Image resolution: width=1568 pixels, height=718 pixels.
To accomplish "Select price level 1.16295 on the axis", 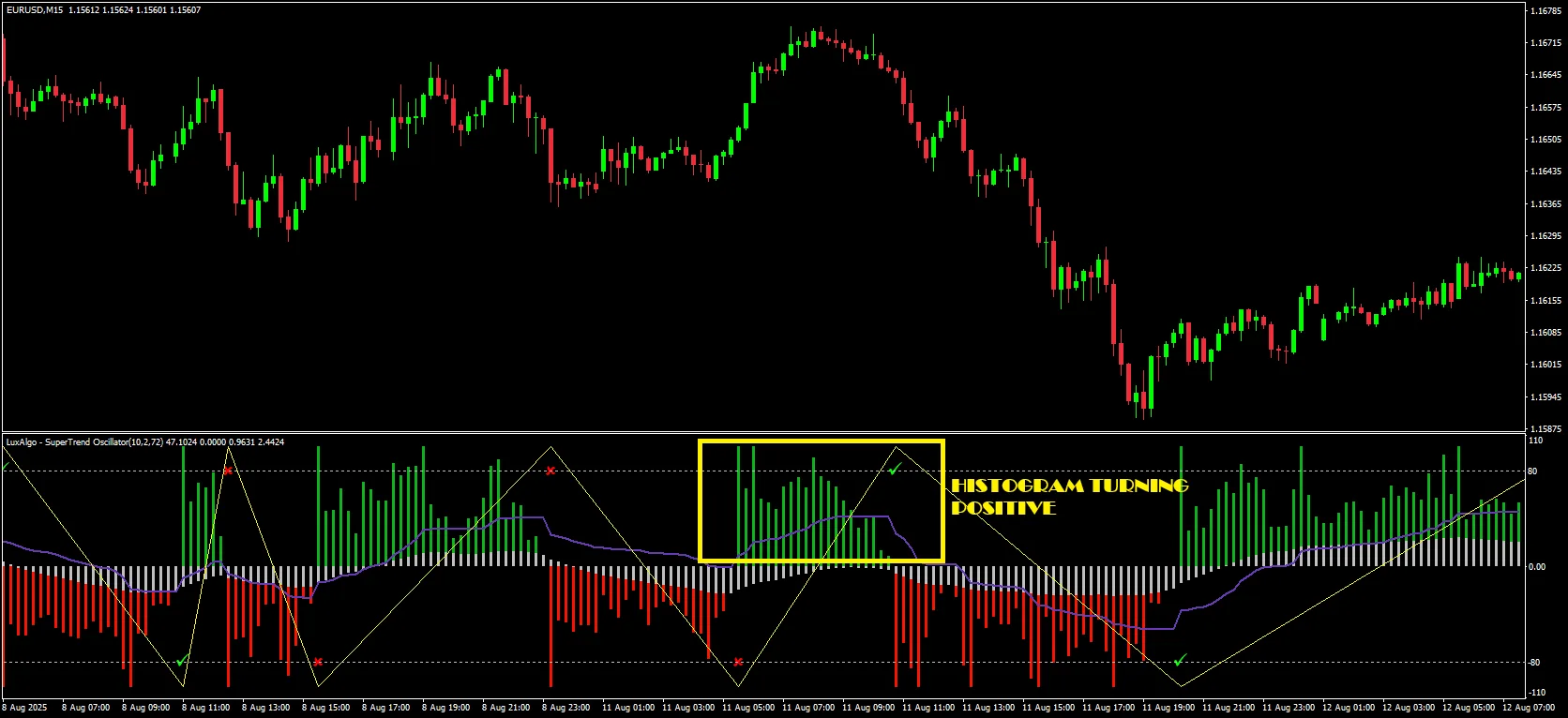I will pos(1545,236).
